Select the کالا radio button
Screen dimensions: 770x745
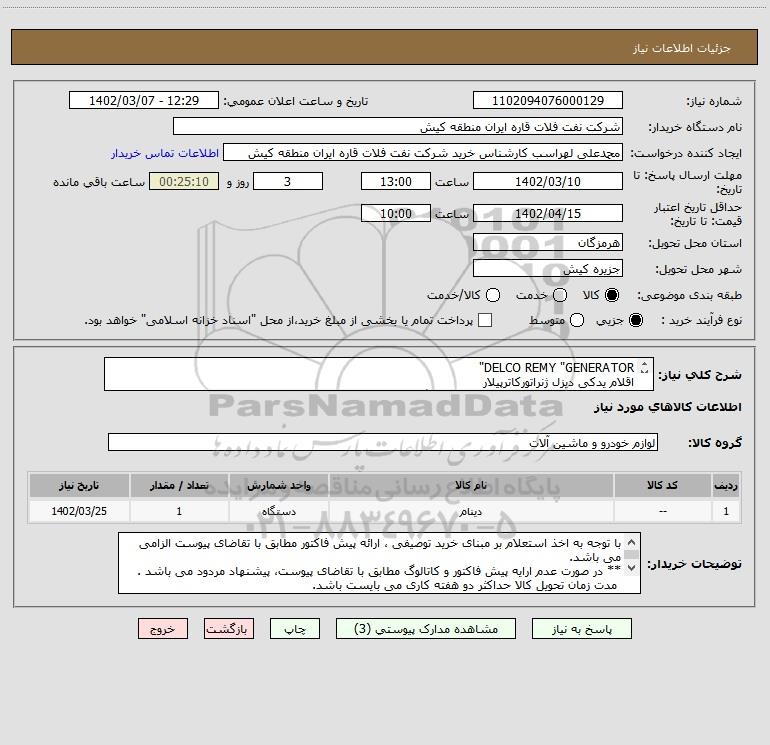pyautogui.click(x=611, y=295)
